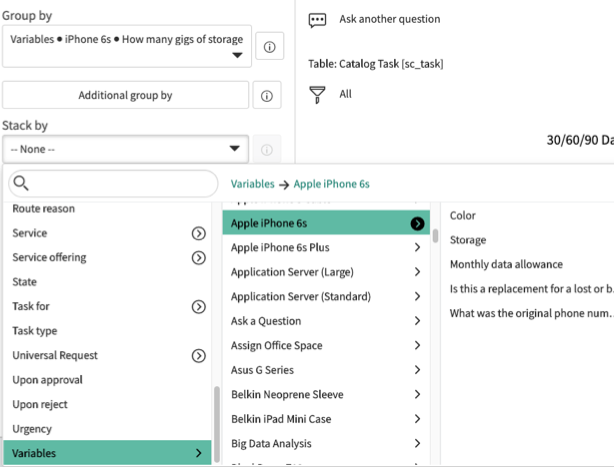Open the Stack by None dropdown
This screenshot has height=467, width=614.
pos(125,149)
